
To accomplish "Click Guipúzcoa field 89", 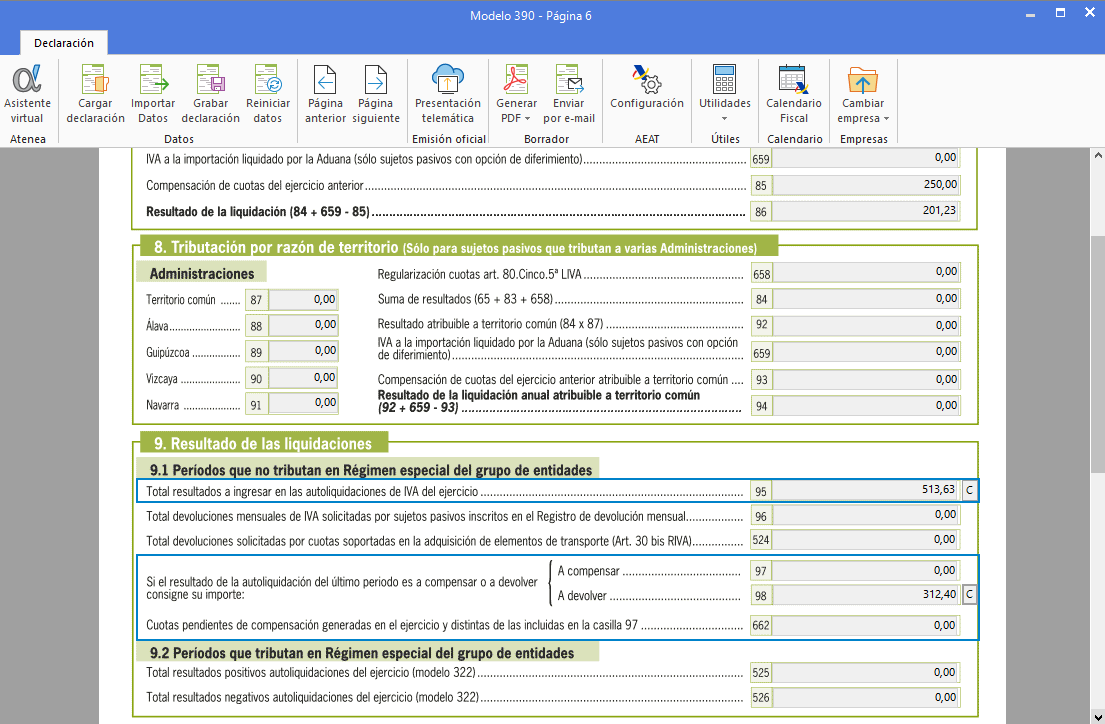I will [x=303, y=351].
